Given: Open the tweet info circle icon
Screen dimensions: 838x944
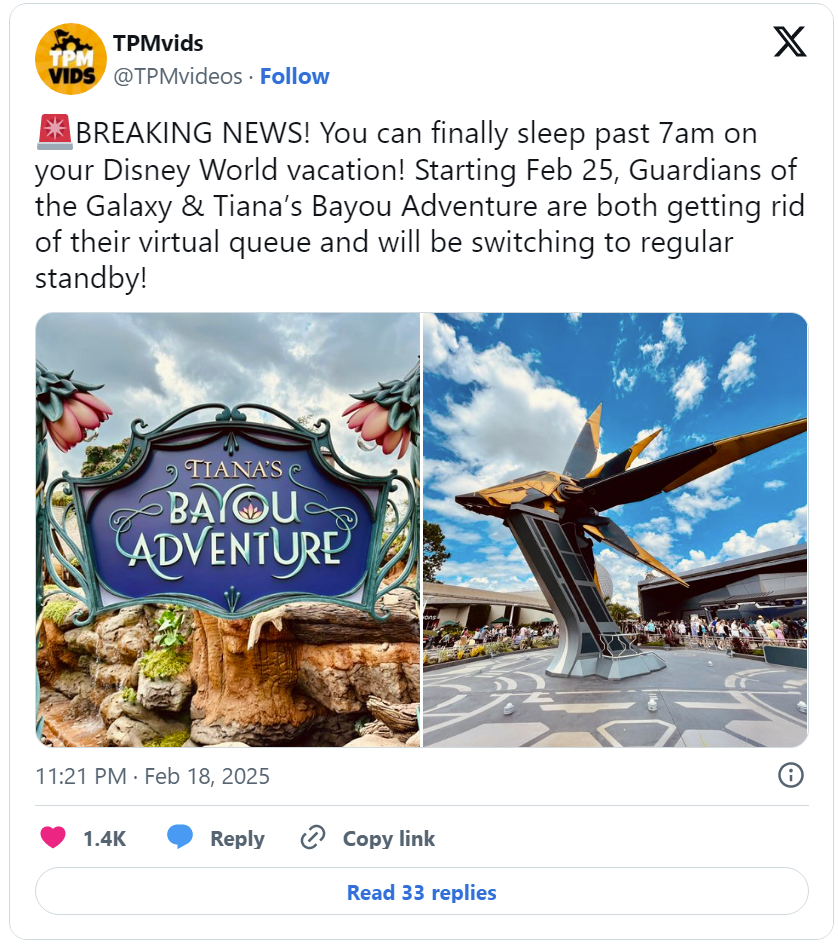Looking at the screenshot, I should (790, 775).
